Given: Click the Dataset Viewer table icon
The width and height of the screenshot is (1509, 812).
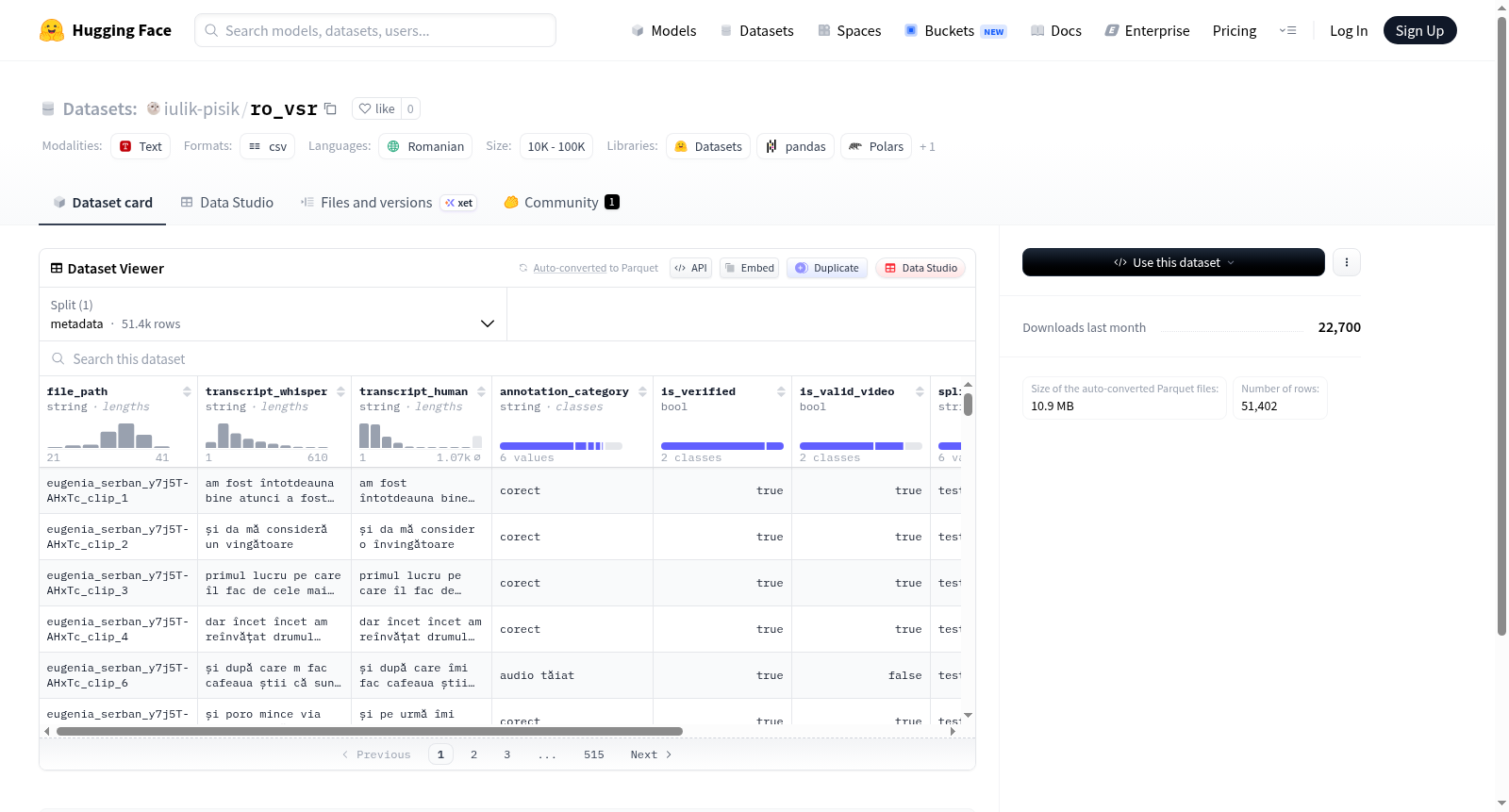Looking at the screenshot, I should (x=57, y=269).
